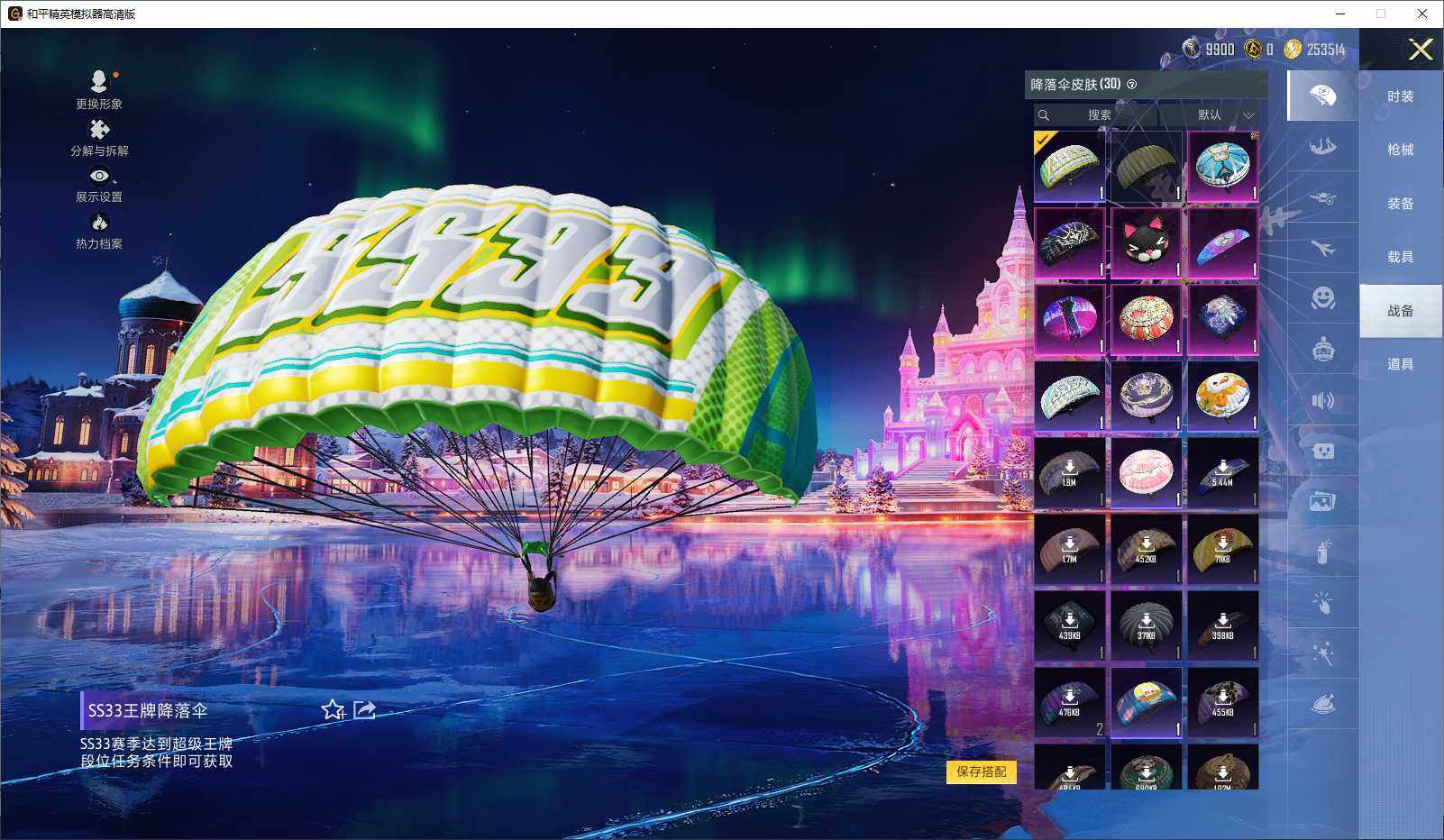
Task: Favorite the SS33王牌降落伞 with the star
Action: (x=334, y=710)
